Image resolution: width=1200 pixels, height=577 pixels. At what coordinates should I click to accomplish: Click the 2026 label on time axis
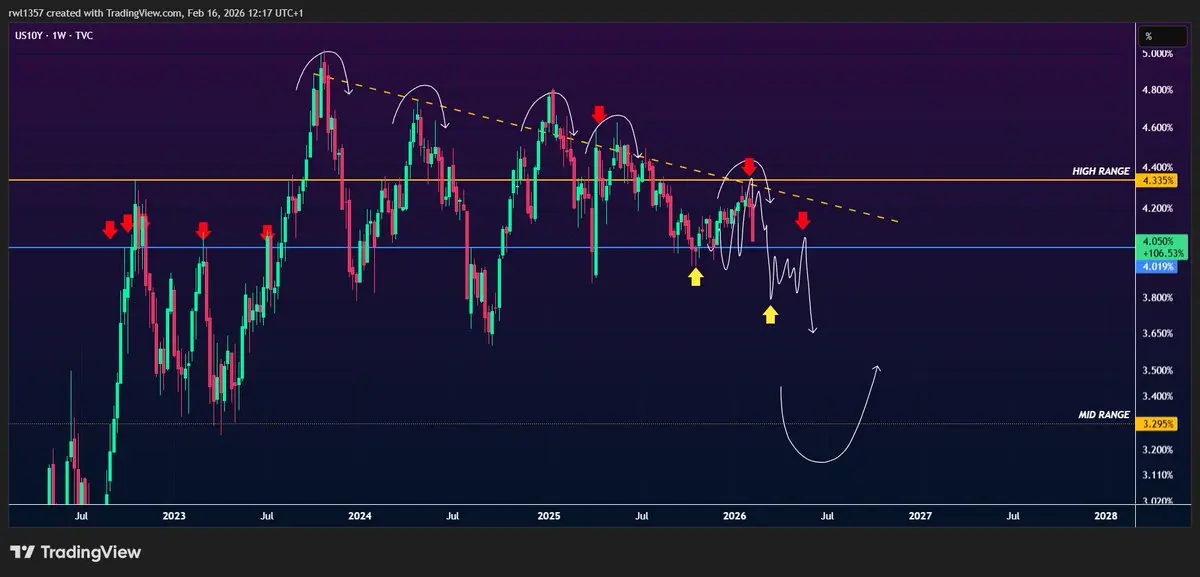coord(734,516)
